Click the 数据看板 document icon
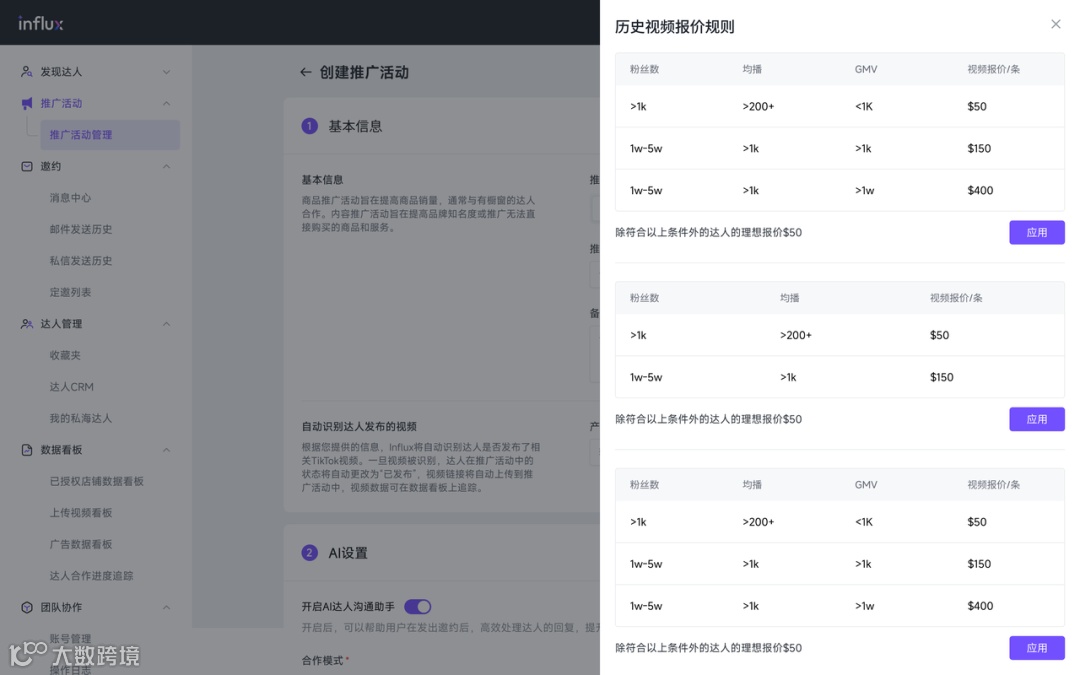This screenshot has width=1080, height=675. point(26,450)
